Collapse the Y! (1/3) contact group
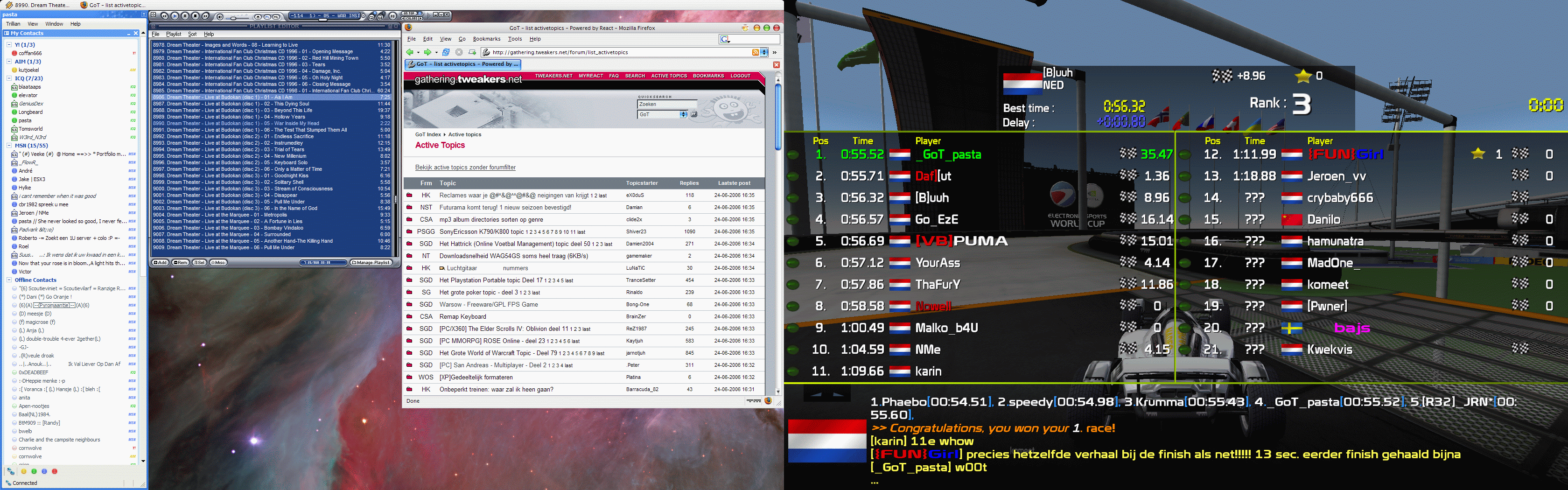1568x490 pixels. (x=9, y=44)
